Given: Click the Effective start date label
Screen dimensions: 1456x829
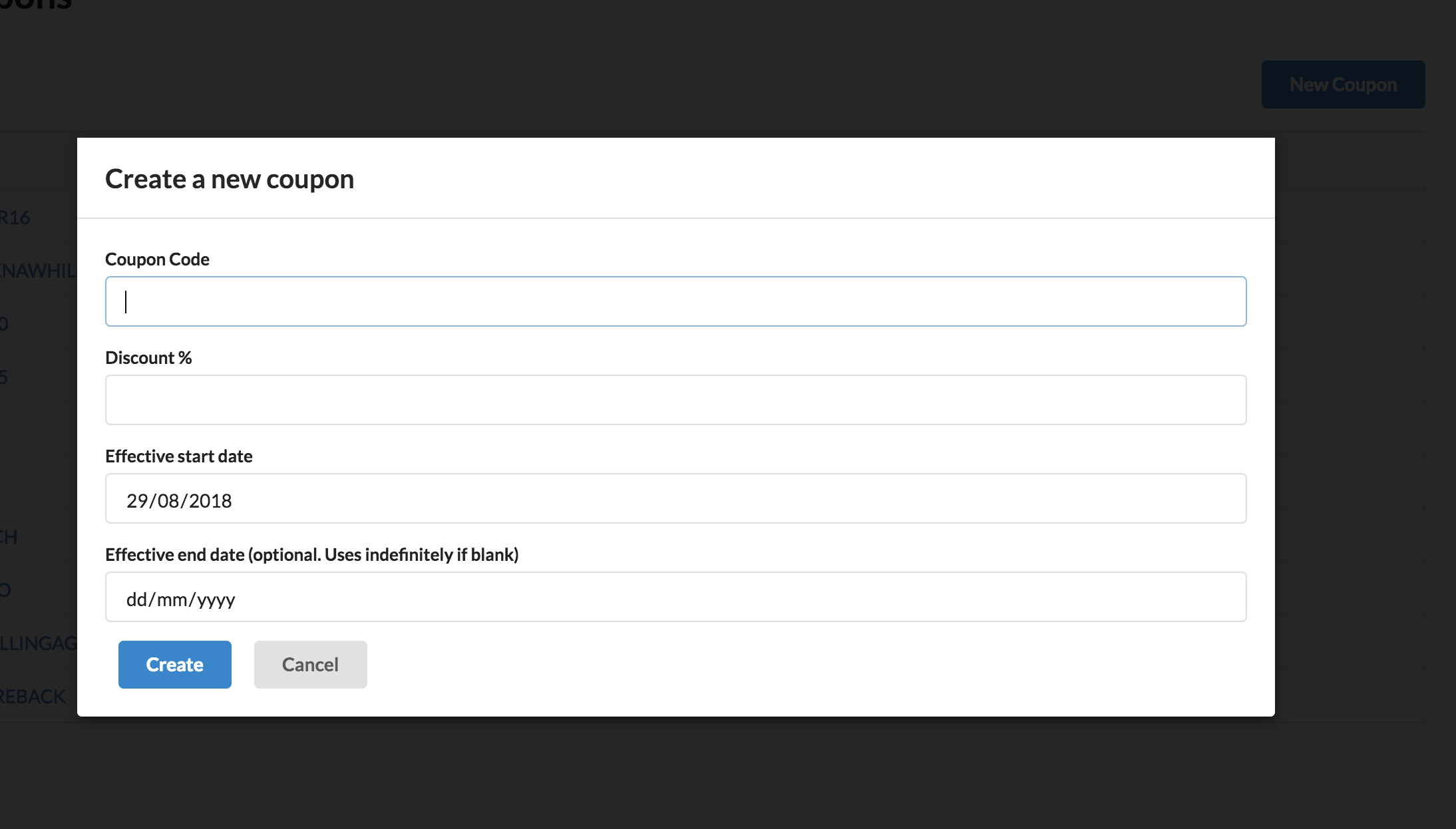Looking at the screenshot, I should click(178, 456).
